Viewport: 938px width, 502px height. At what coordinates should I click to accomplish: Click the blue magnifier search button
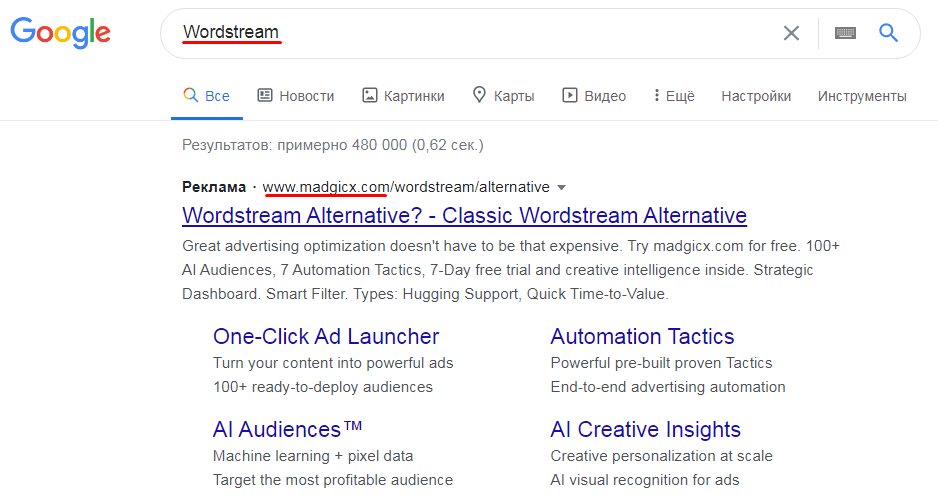point(888,33)
